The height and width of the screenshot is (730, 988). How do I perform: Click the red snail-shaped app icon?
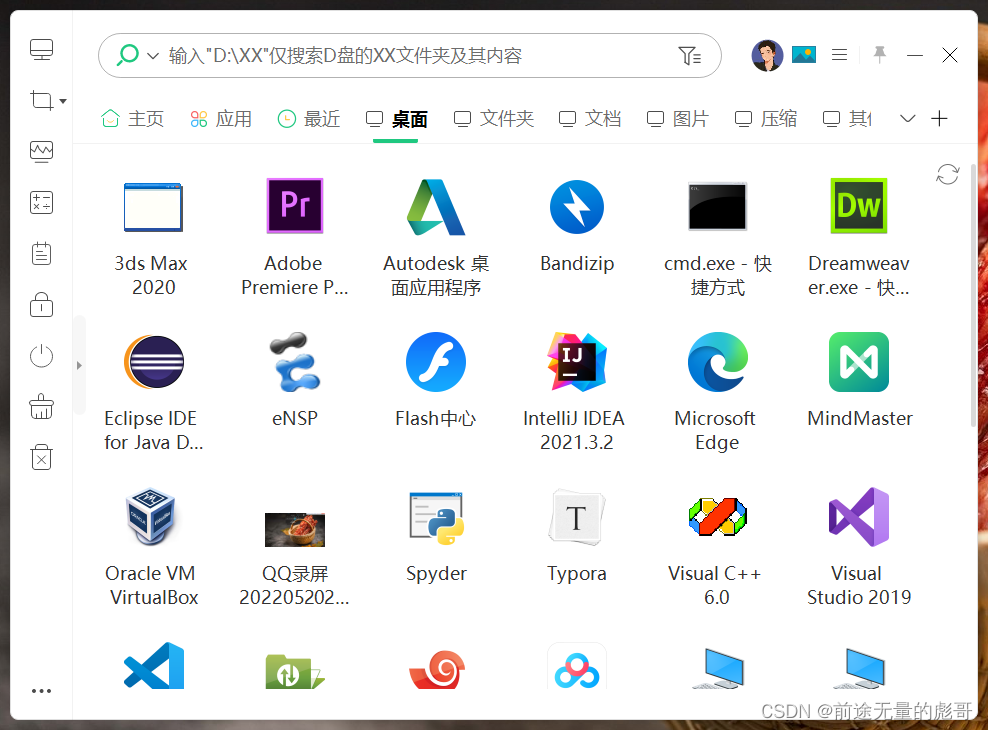[x=437, y=670]
